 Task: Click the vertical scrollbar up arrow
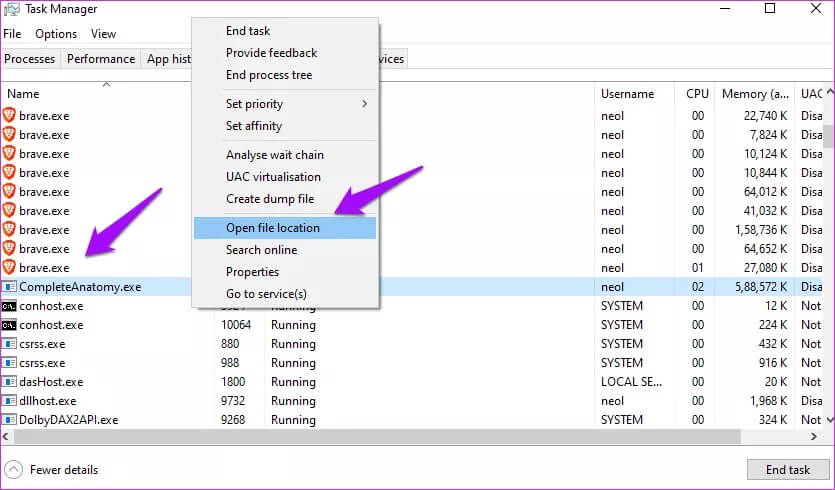[x=829, y=93]
